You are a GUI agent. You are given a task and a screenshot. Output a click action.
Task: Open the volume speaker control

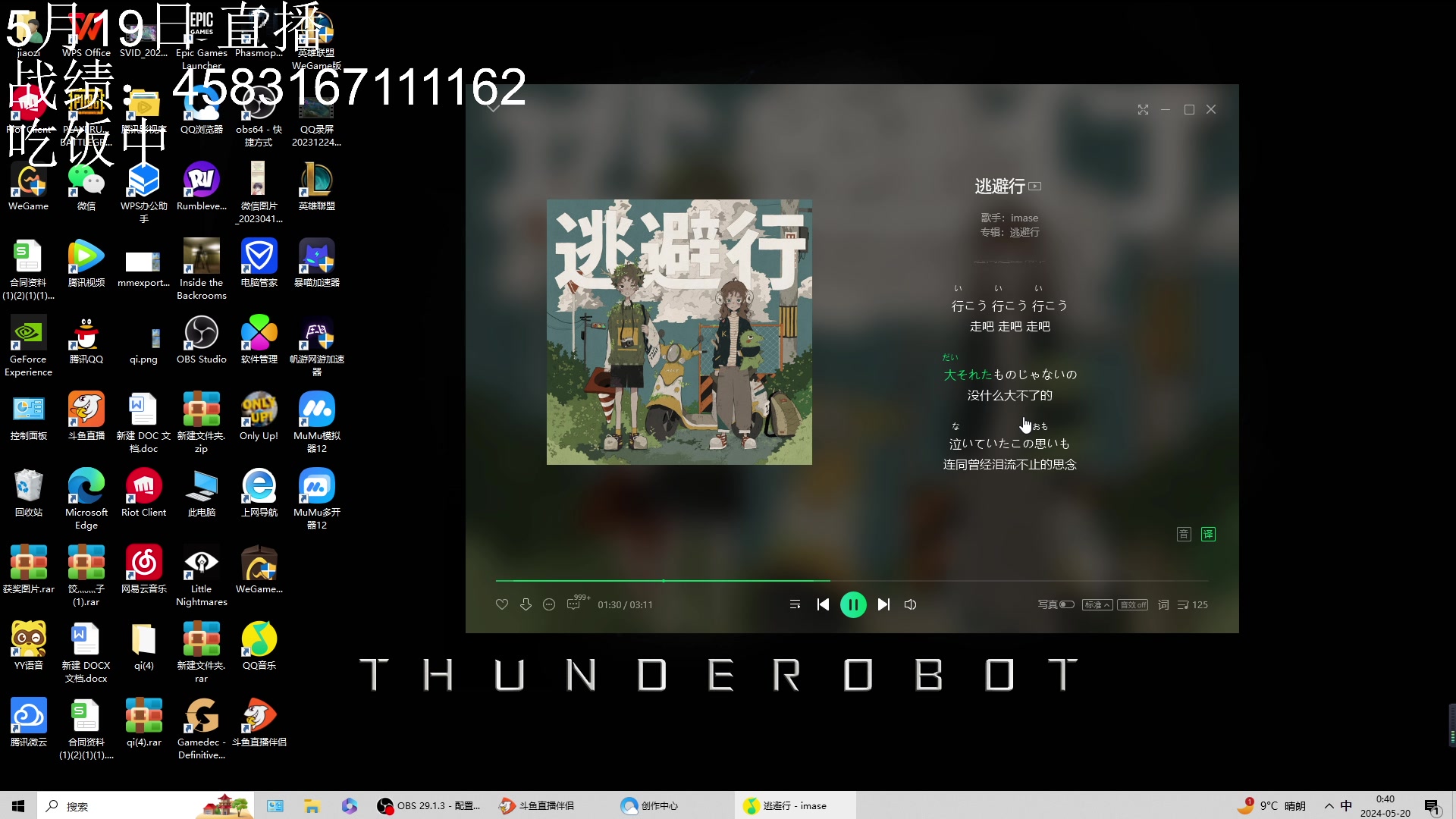911,604
